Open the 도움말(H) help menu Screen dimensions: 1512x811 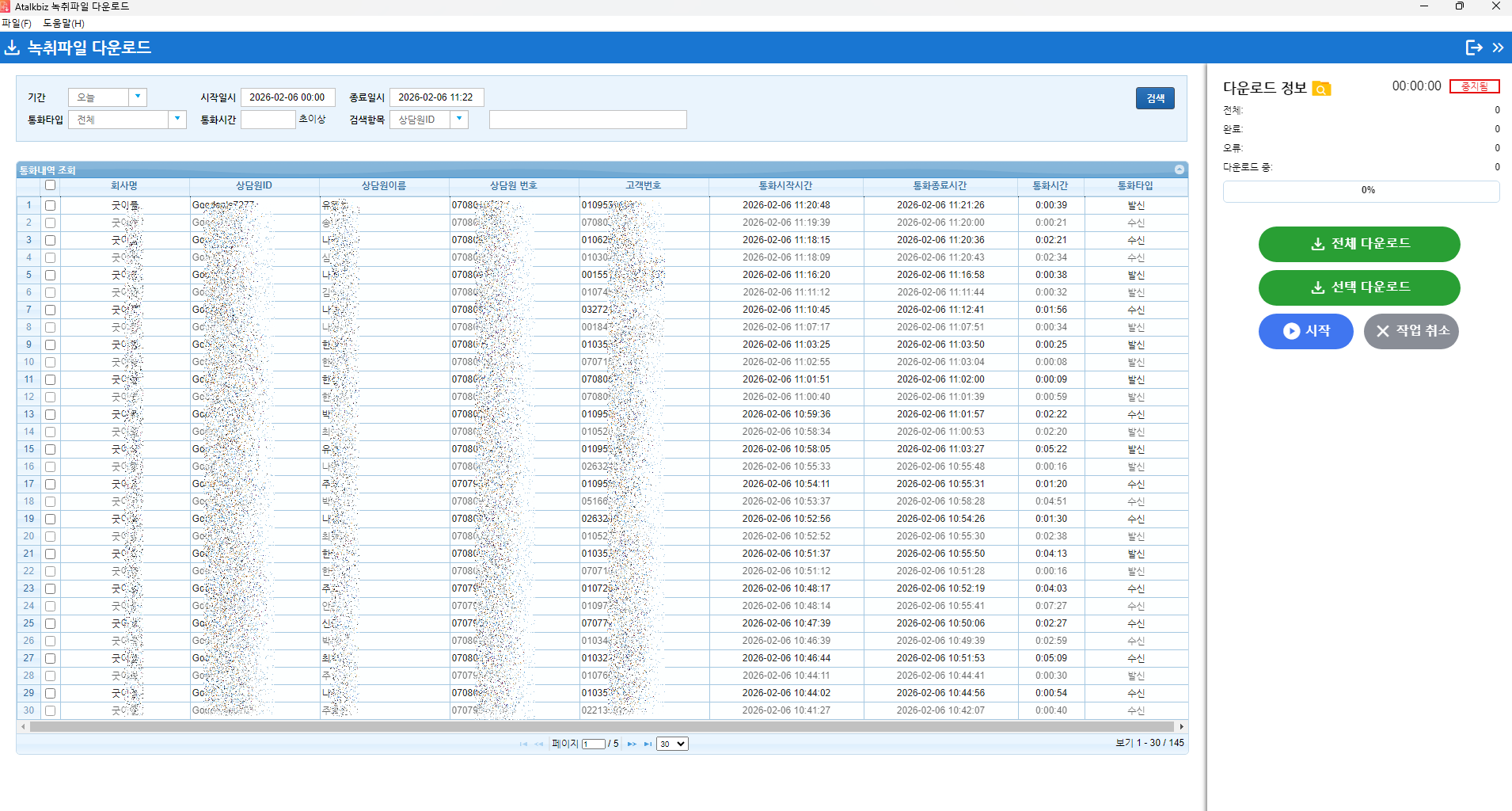point(63,23)
